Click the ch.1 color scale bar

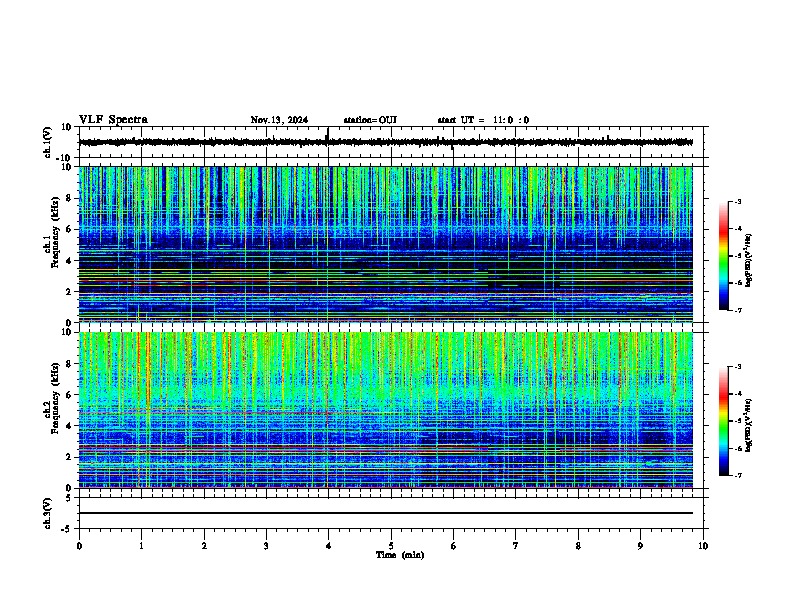tap(724, 256)
